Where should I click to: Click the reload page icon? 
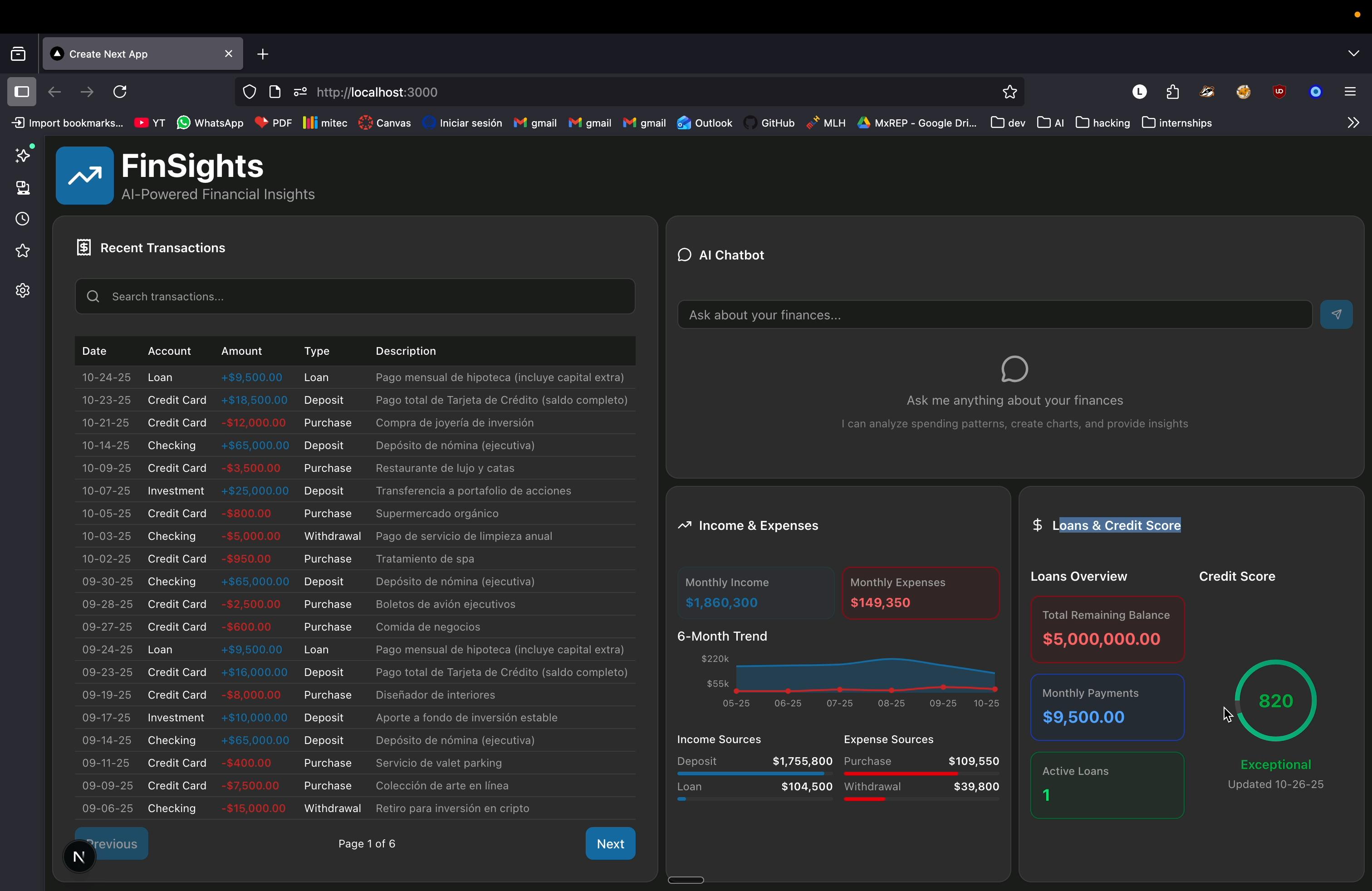pos(120,92)
